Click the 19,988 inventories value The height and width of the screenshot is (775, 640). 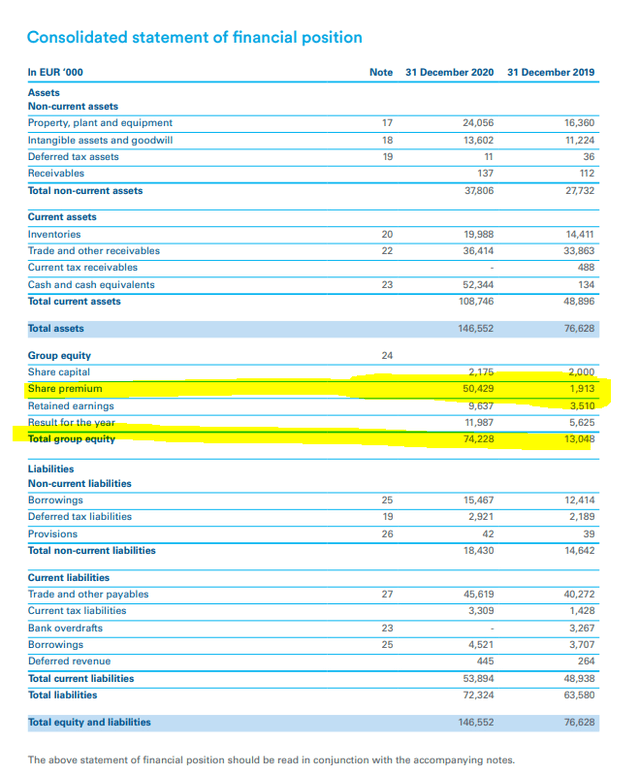point(478,234)
